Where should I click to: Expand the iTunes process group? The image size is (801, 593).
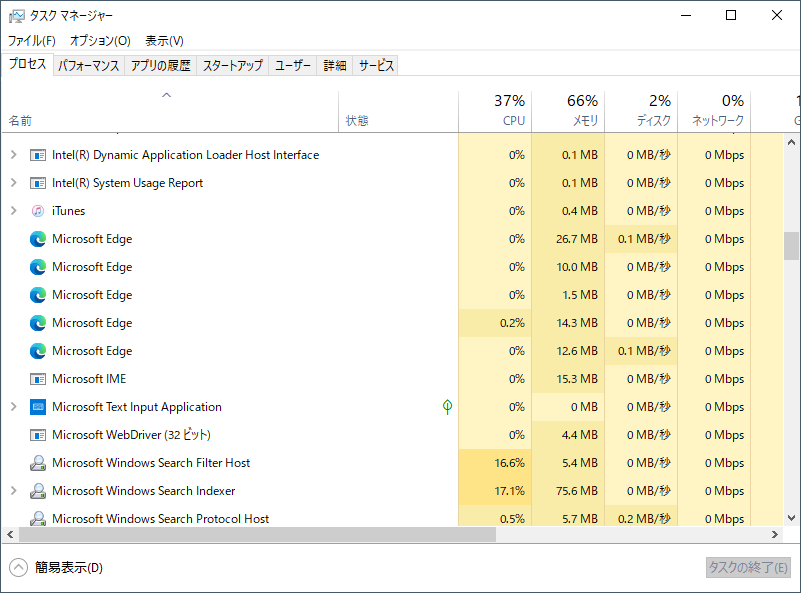click(x=14, y=210)
